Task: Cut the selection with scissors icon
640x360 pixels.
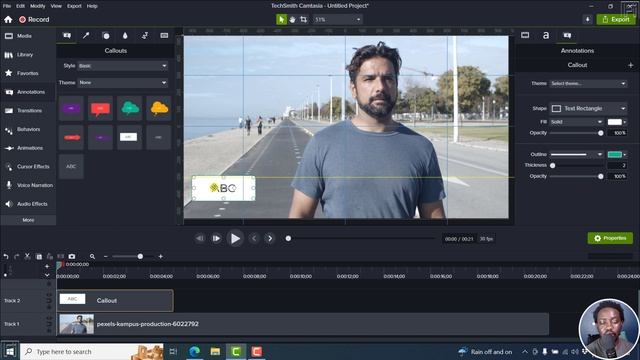Action: pos(27,257)
